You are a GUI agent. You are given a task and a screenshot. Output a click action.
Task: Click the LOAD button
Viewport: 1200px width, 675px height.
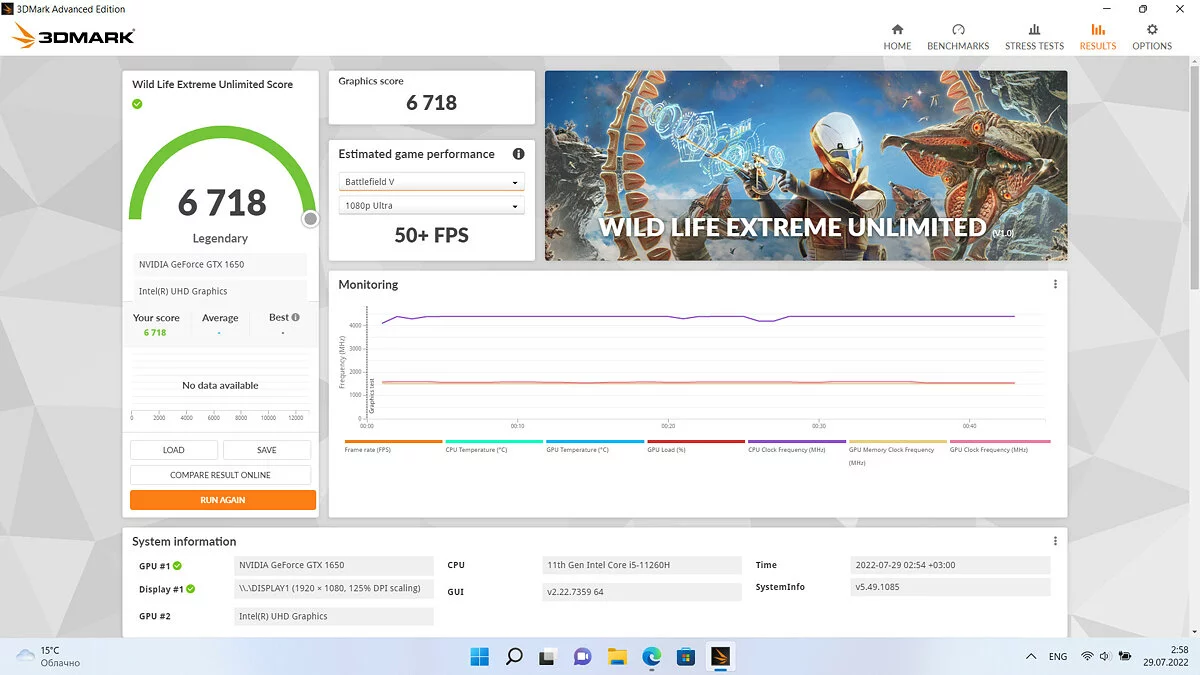174,450
